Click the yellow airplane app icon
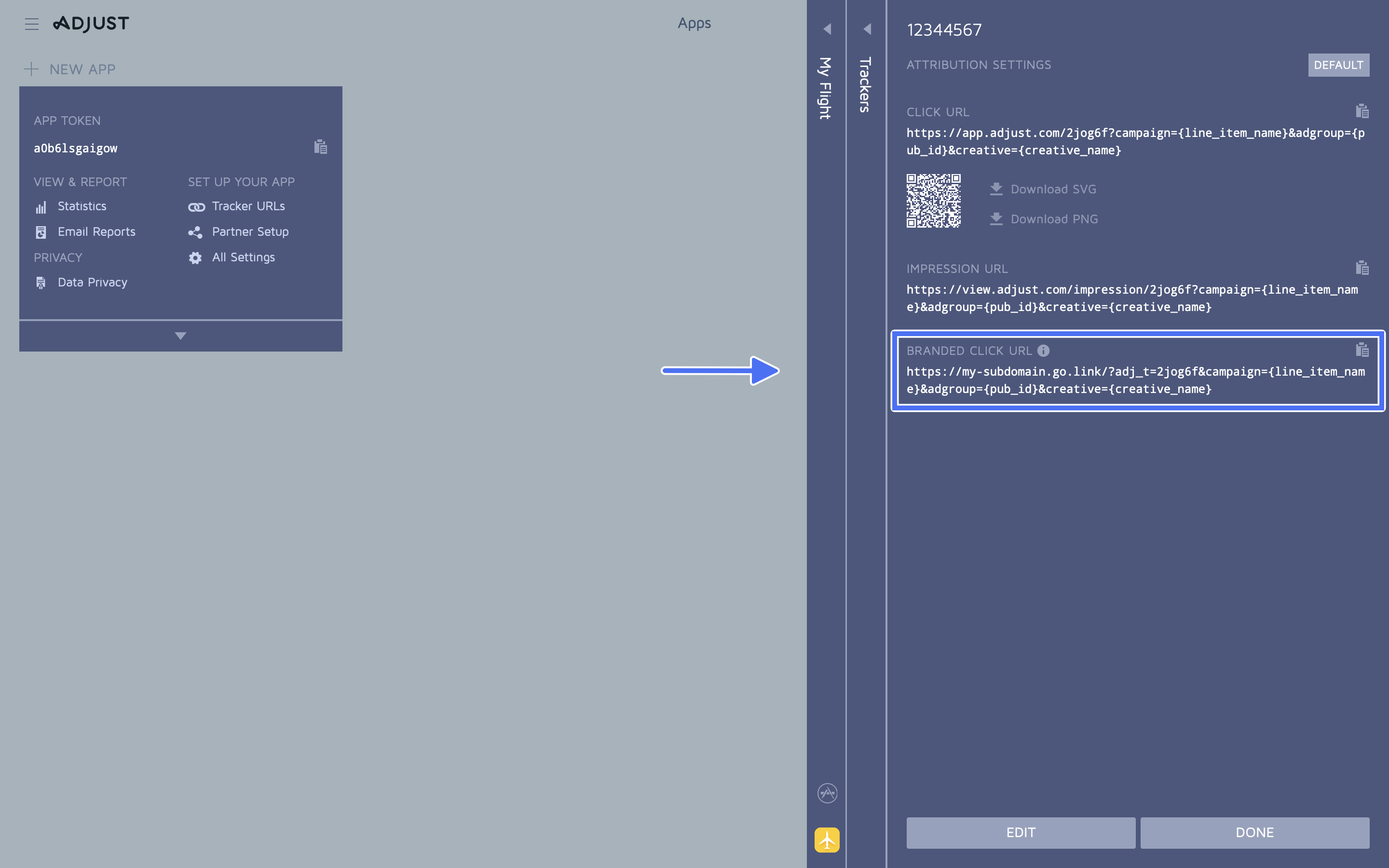 (827, 840)
